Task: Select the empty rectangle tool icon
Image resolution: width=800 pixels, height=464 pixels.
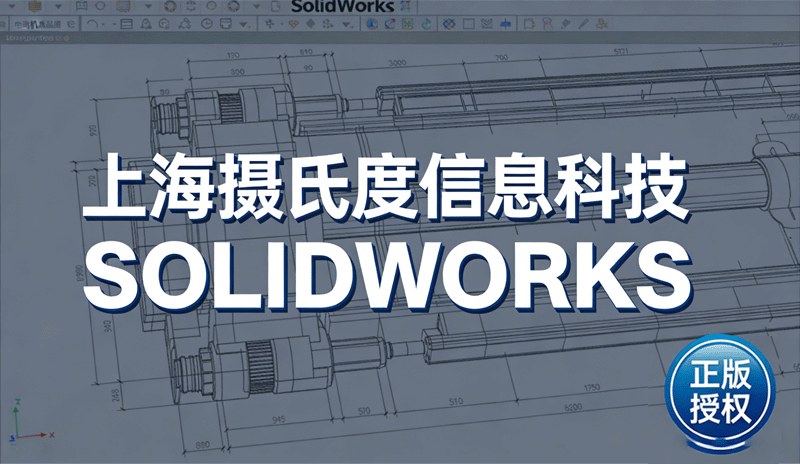Action: [469, 24]
